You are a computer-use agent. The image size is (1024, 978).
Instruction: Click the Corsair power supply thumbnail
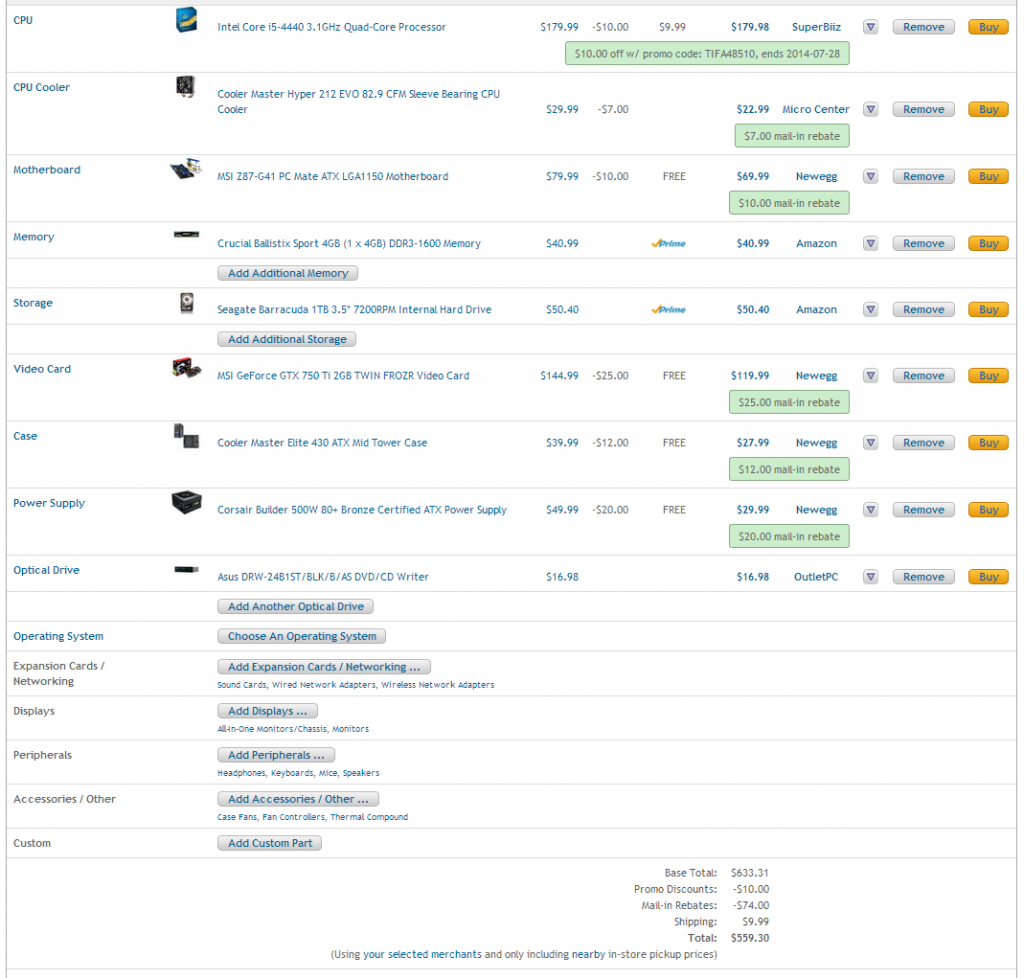[x=186, y=502]
